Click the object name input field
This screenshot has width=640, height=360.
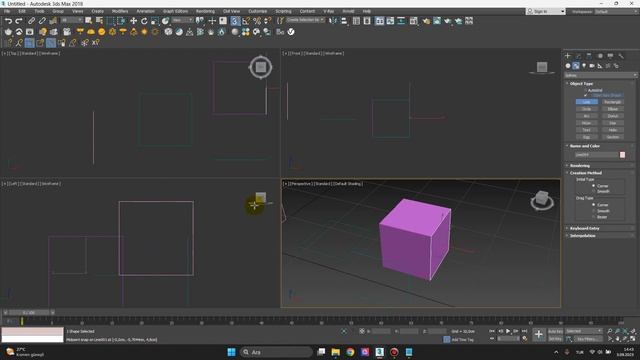pyautogui.click(x=597, y=155)
